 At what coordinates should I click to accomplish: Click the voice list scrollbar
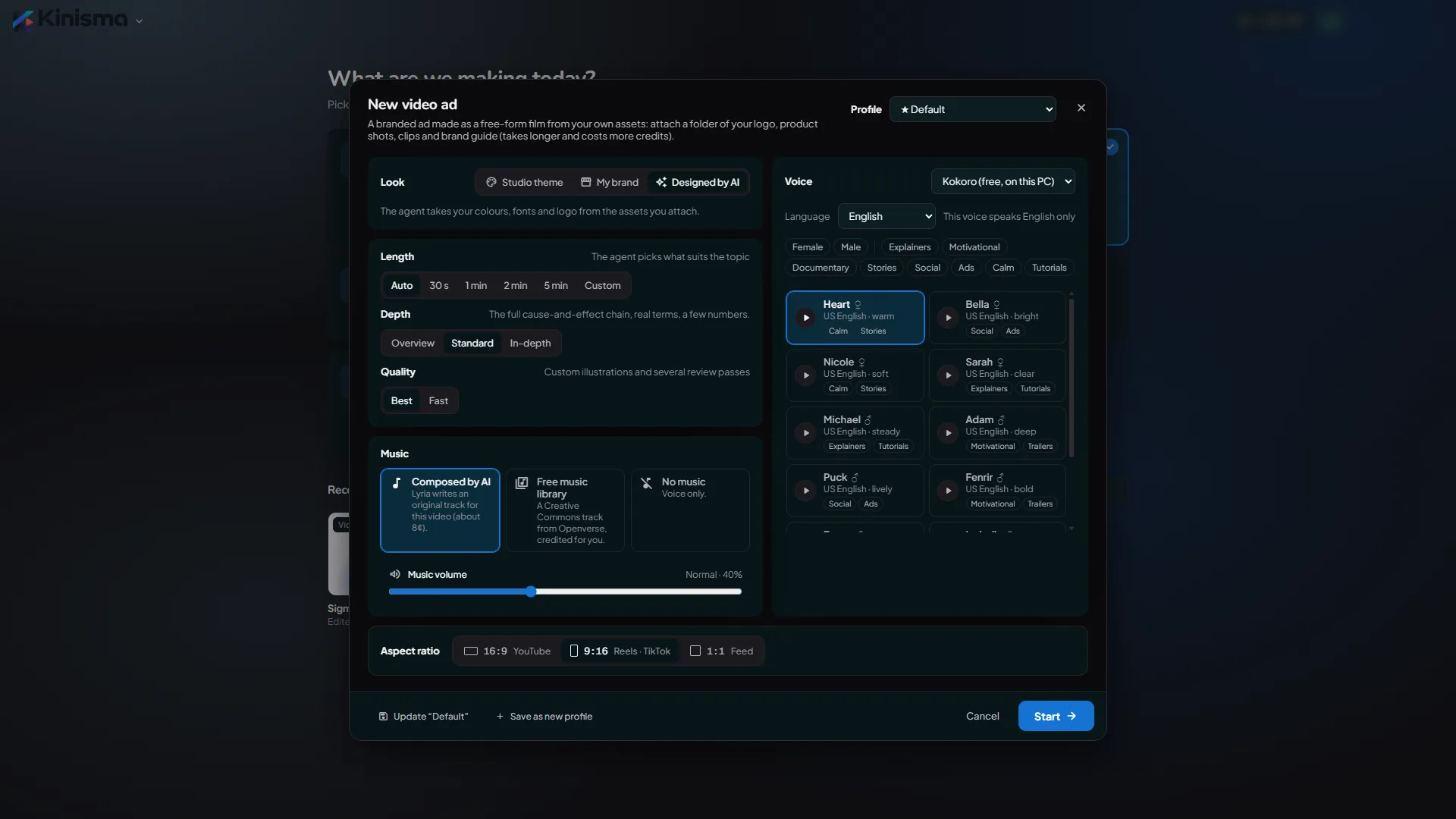tap(1072, 378)
